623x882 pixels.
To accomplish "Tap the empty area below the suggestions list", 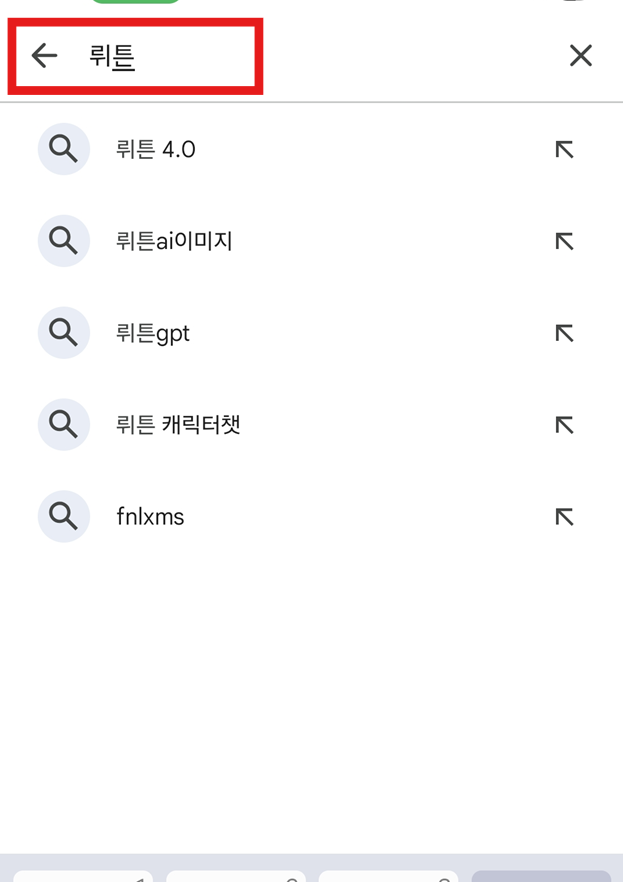I will pyautogui.click(x=311, y=680).
